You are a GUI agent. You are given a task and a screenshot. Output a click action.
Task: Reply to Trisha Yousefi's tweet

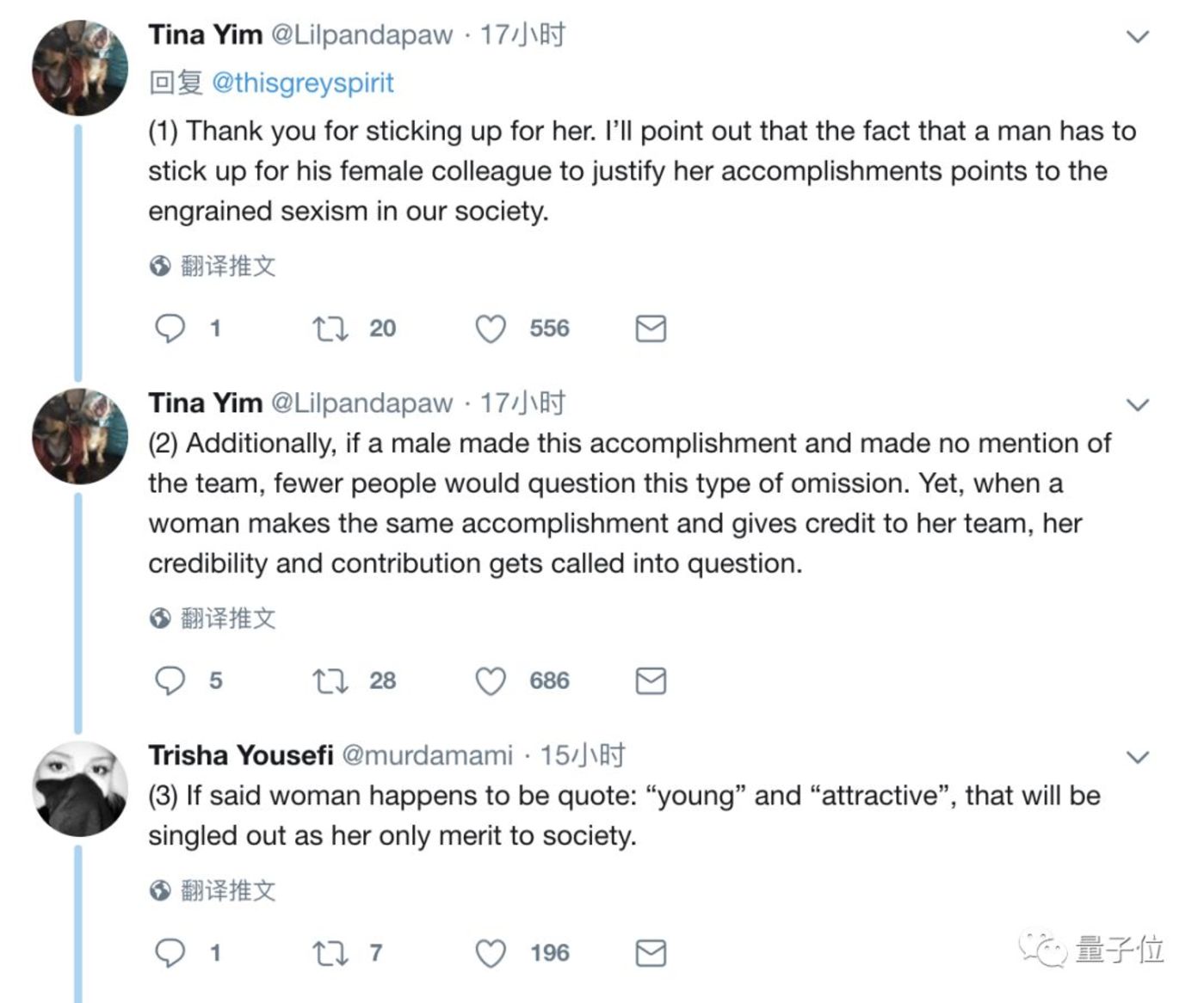[170, 953]
